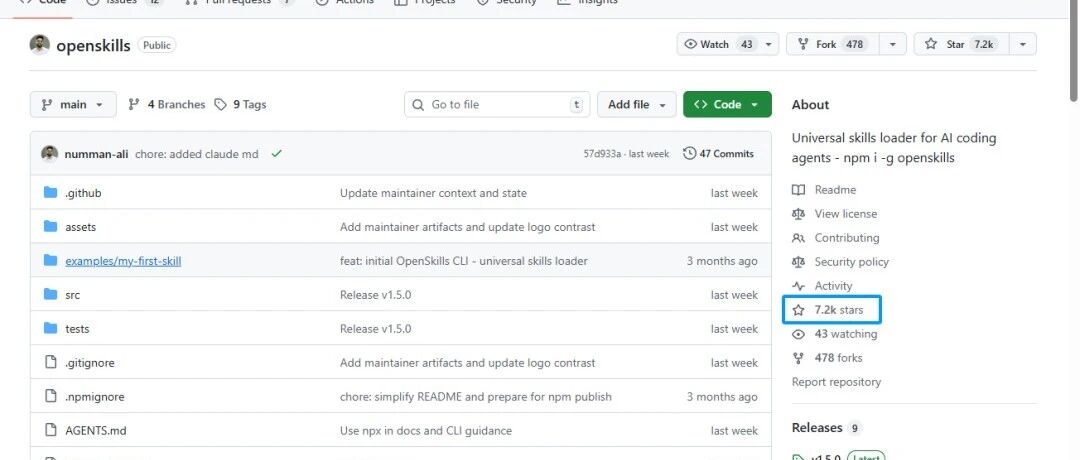The image size is (1080, 460).
Task: Open the examples/my-first-skill folder link
Action: [x=123, y=261]
